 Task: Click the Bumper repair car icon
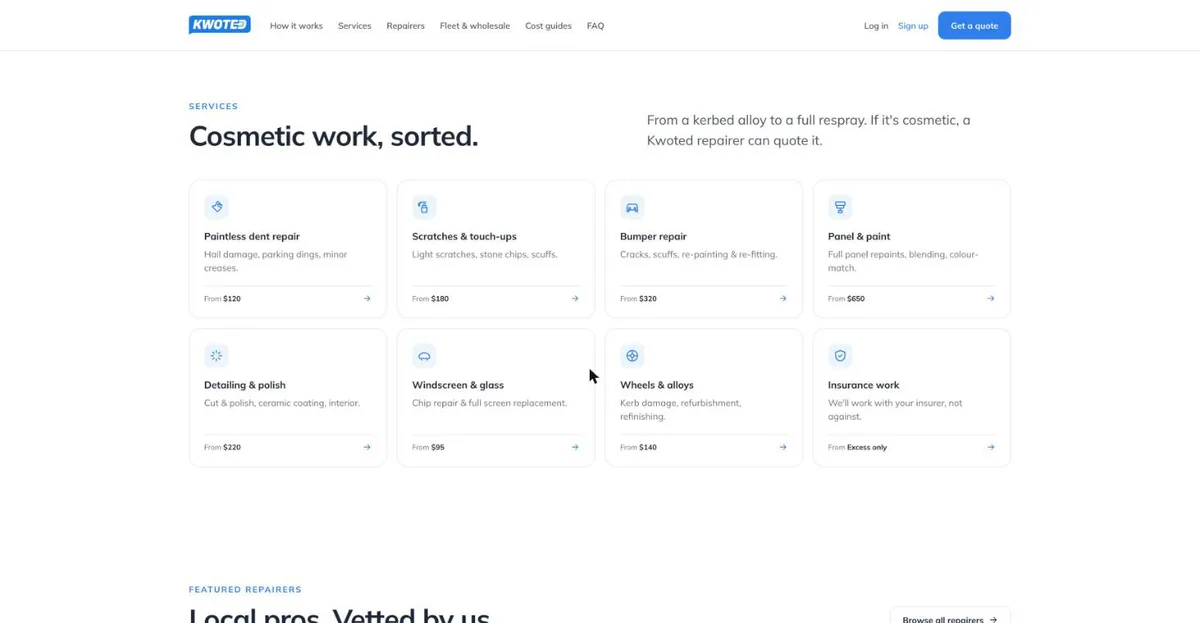click(632, 207)
